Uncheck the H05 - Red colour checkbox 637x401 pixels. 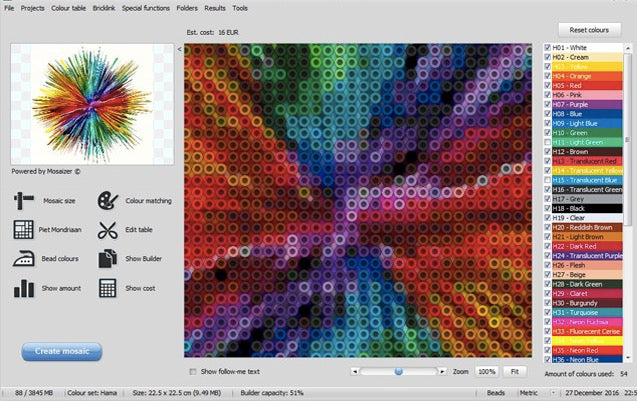pos(548,86)
